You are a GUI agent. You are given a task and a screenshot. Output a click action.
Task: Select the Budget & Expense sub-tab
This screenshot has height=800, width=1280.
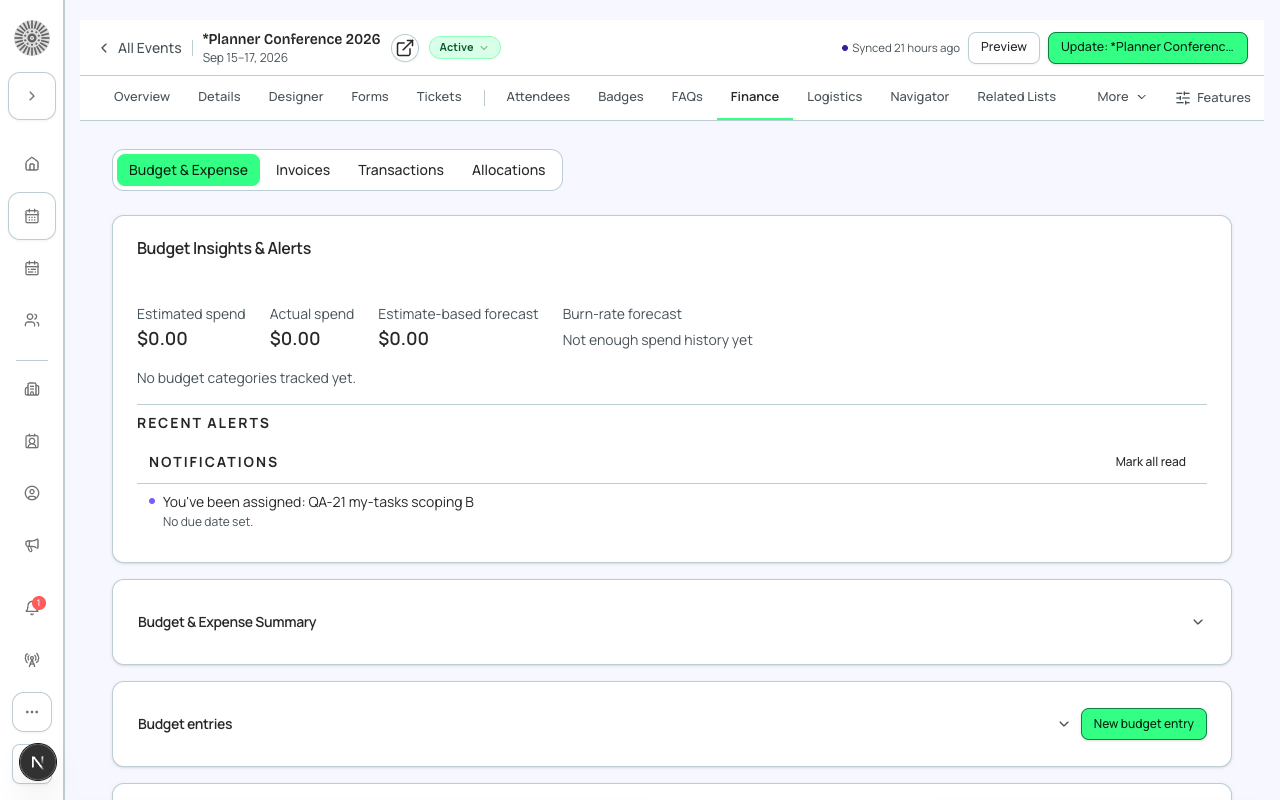point(188,170)
